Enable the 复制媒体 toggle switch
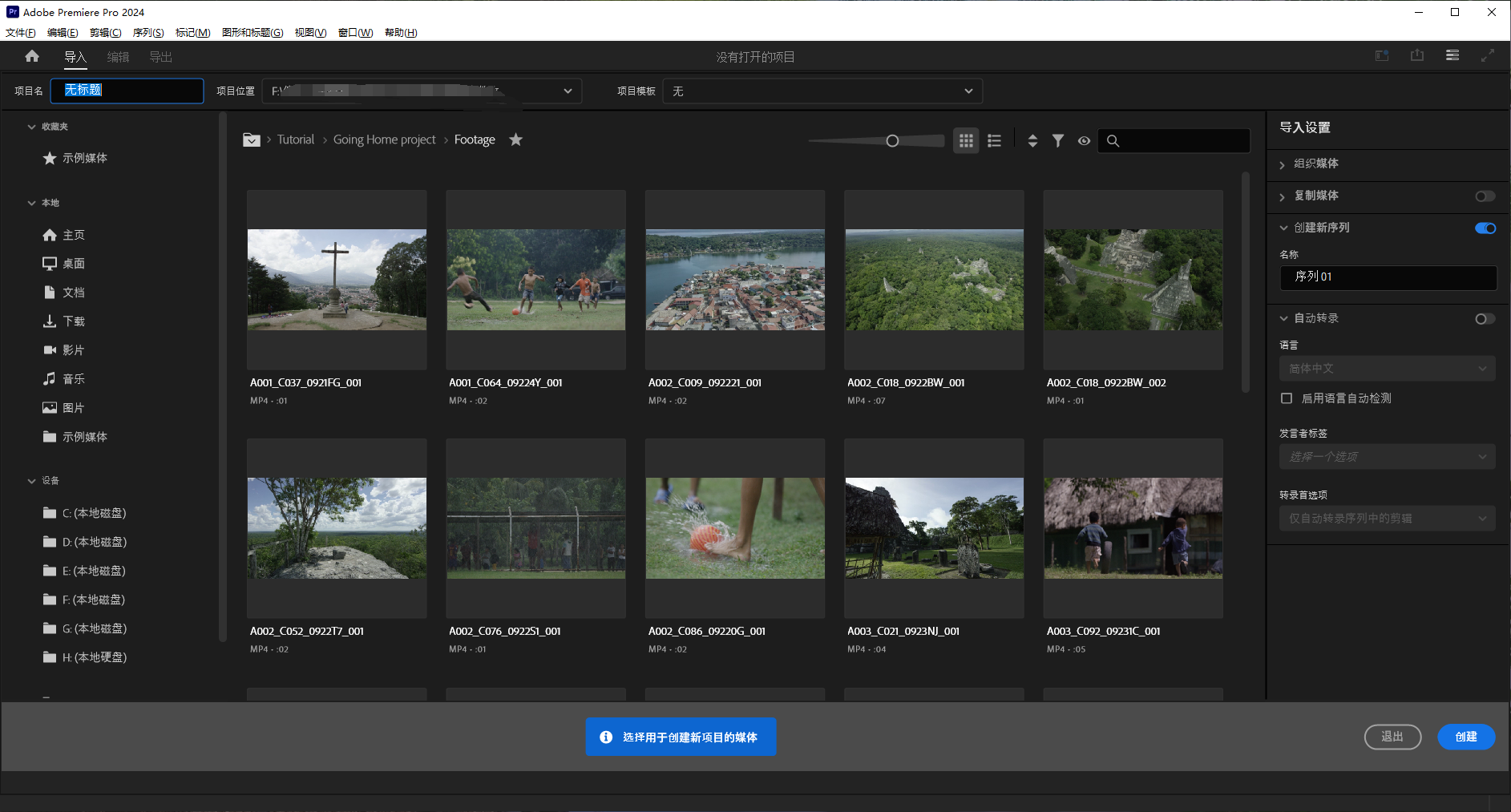Screen dimensions: 1511x812 pos(1485,196)
